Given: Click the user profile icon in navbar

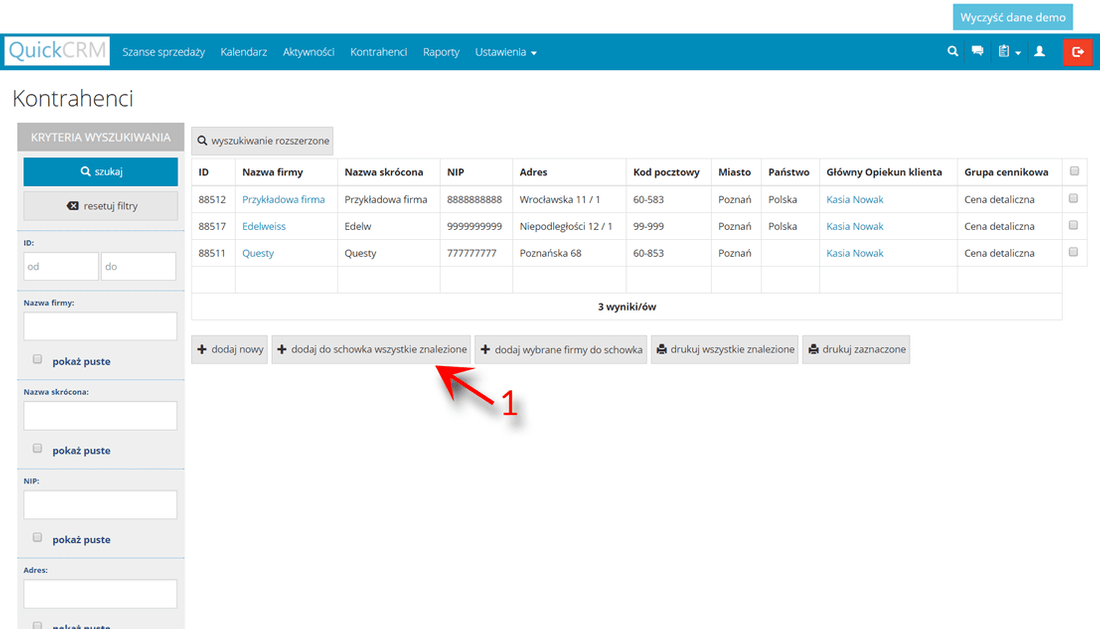Looking at the screenshot, I should click(x=1039, y=52).
